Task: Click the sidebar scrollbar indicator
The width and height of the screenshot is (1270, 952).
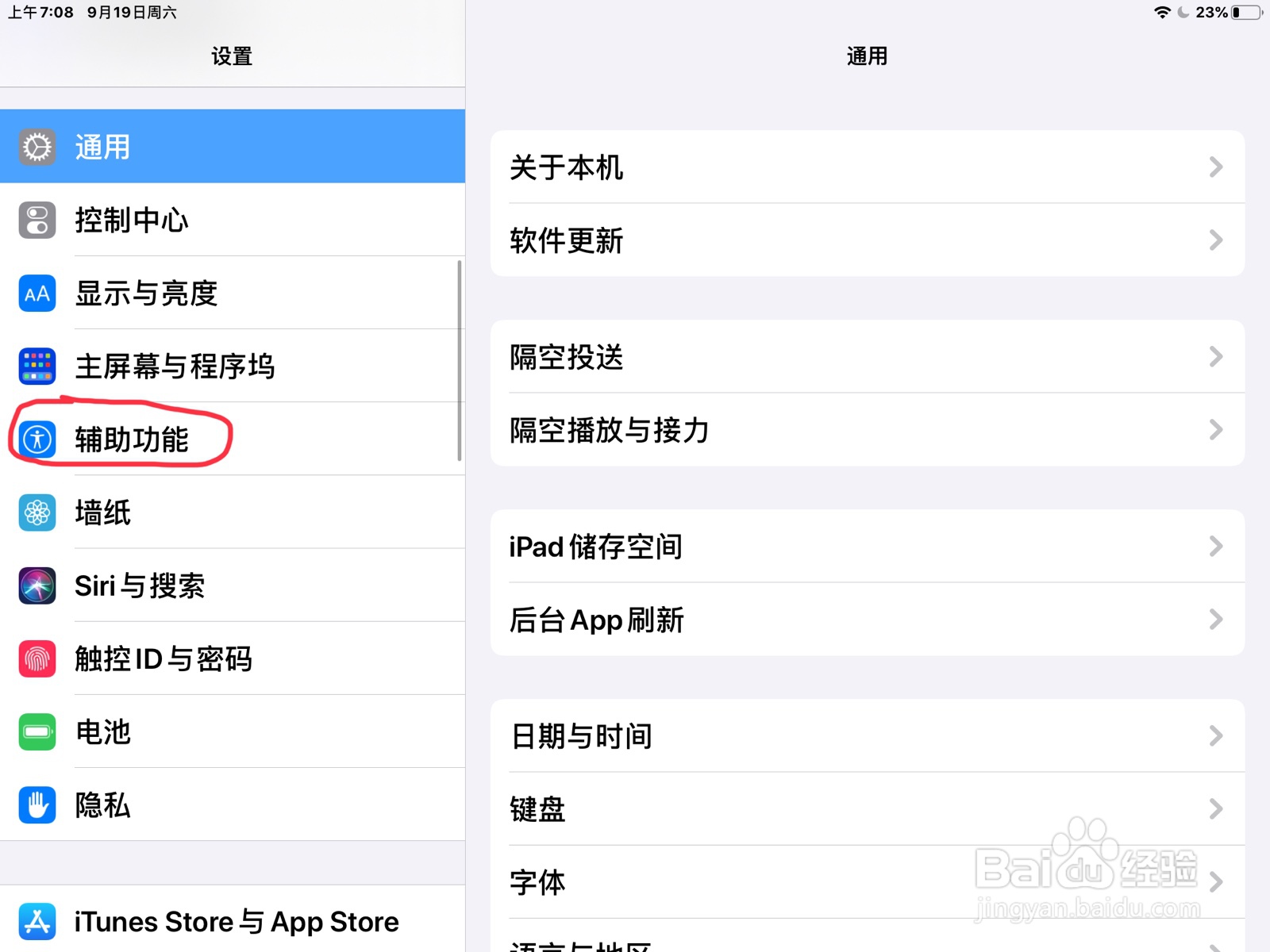Action: [459, 360]
